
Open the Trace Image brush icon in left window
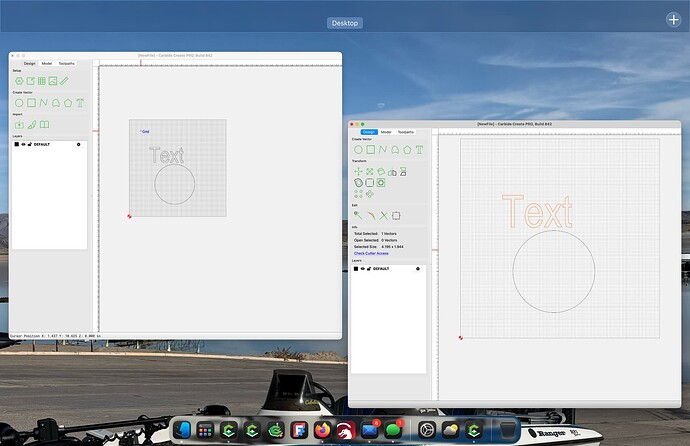click(x=32, y=125)
